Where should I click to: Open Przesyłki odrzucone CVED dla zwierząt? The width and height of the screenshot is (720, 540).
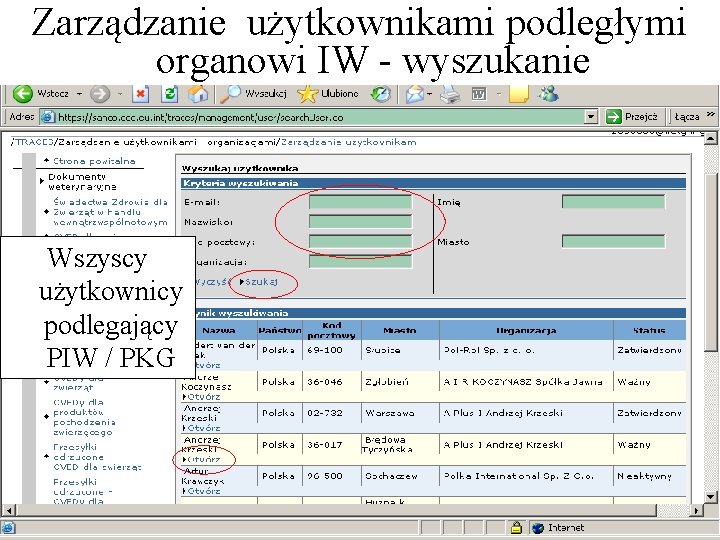point(97,457)
